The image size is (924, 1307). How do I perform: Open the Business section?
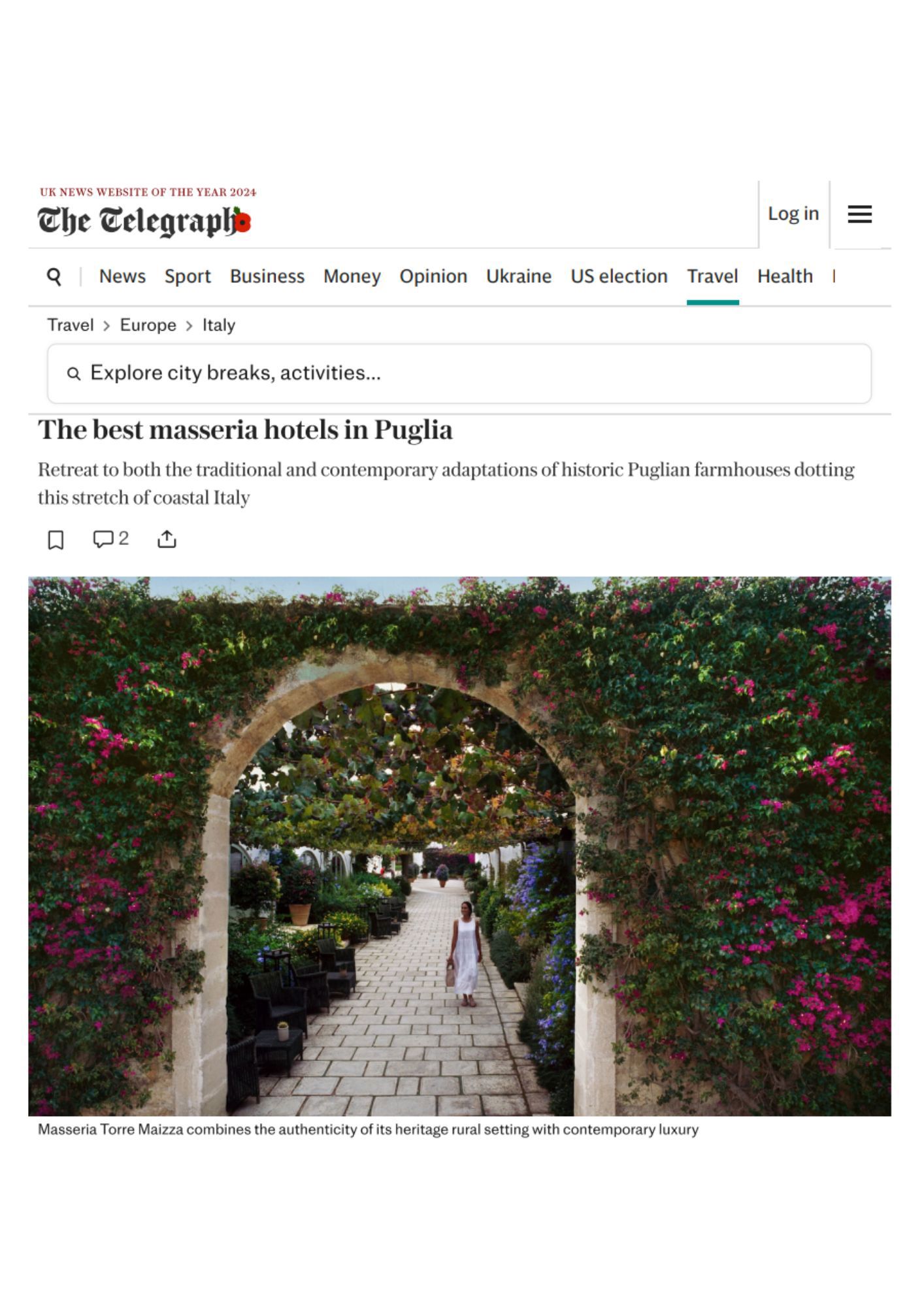coord(267,276)
